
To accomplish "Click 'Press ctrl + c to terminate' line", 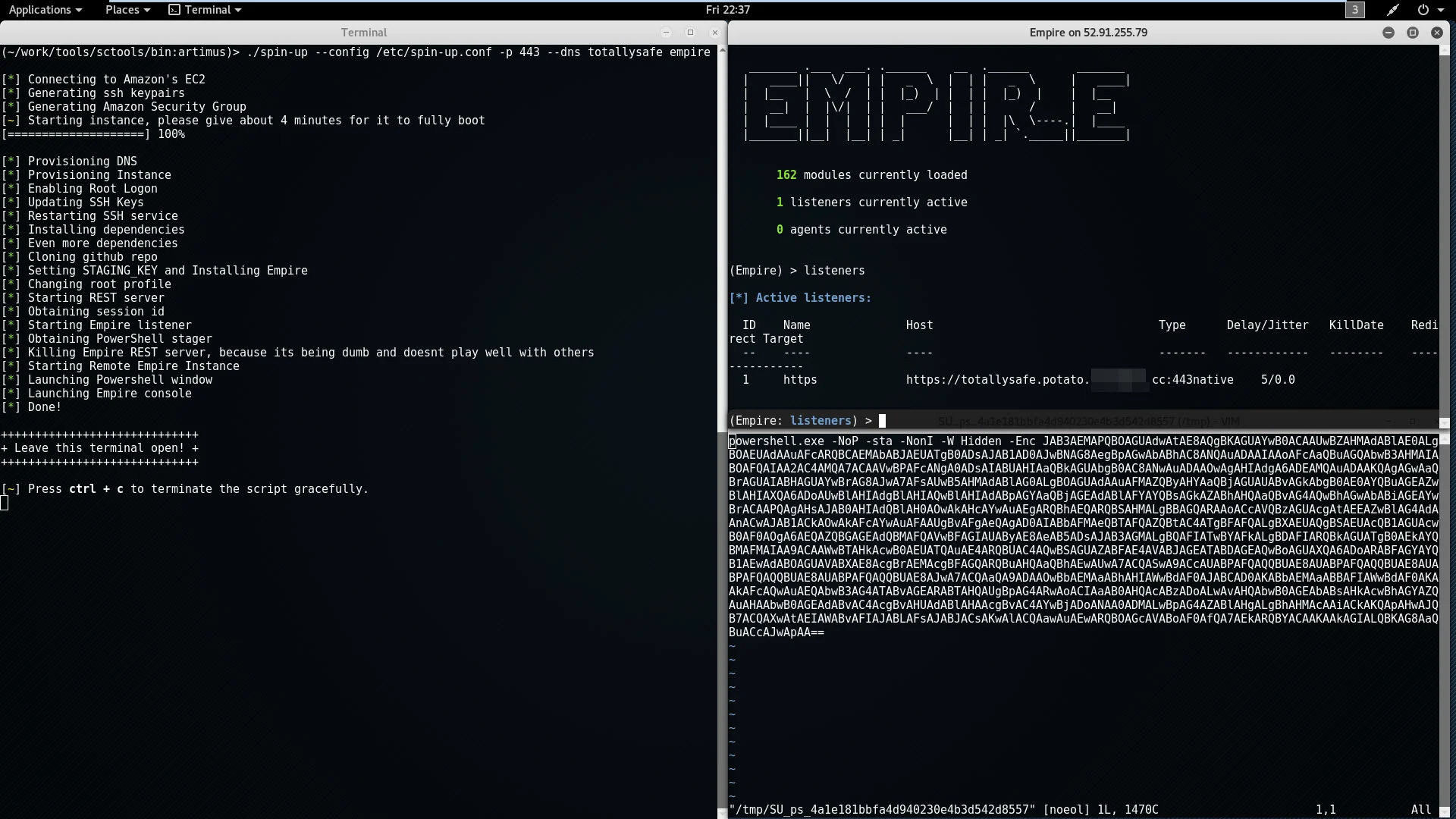I will click(185, 489).
